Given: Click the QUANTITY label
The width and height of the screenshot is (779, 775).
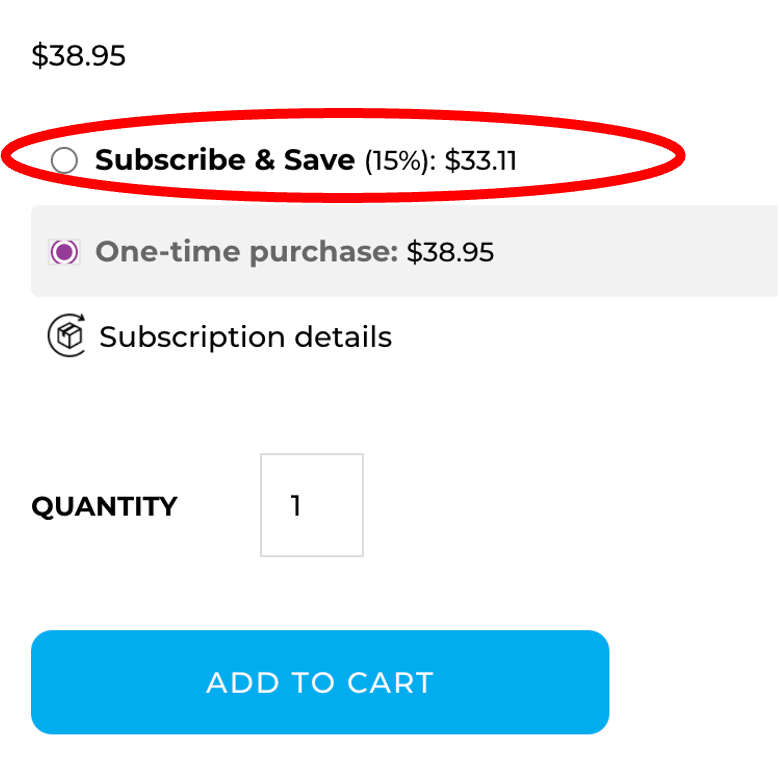Looking at the screenshot, I should point(104,507).
